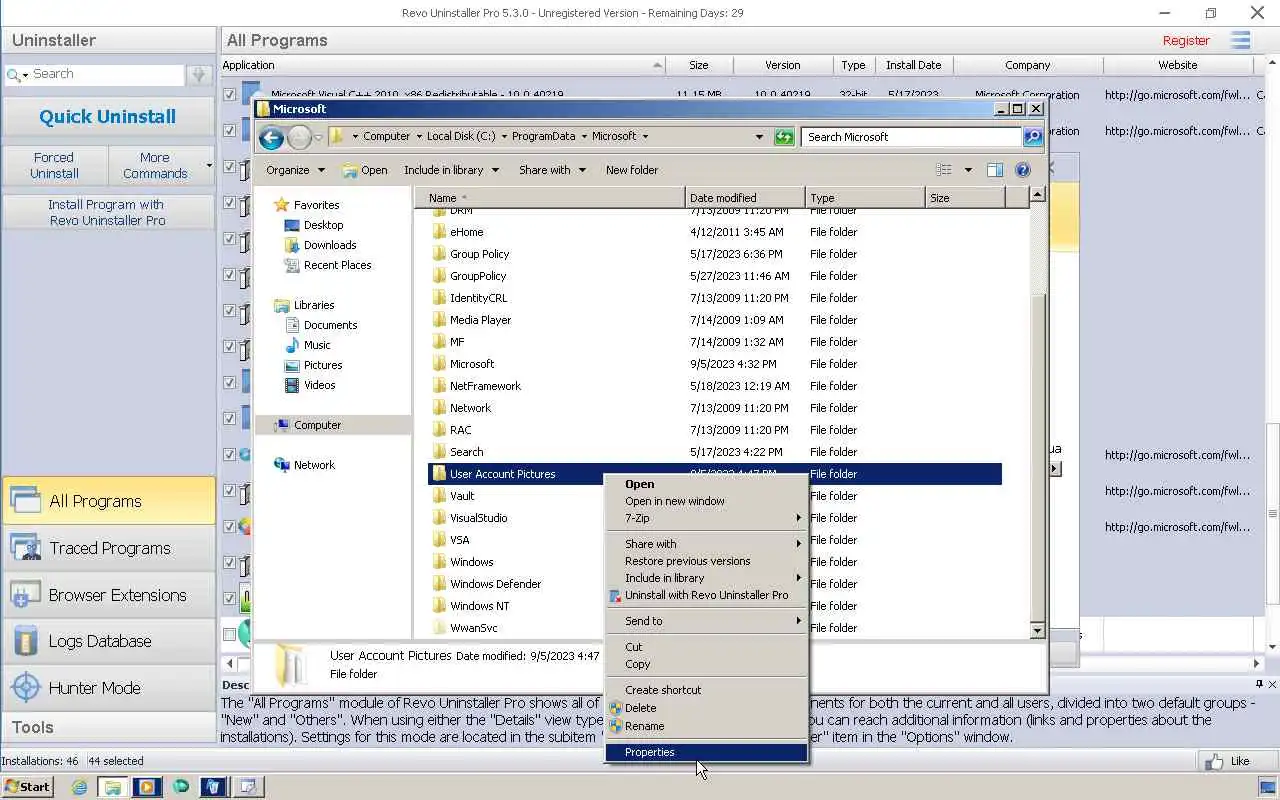Click the Explorer scrollbar down arrow
The width and height of the screenshot is (1280, 800).
point(1037,631)
